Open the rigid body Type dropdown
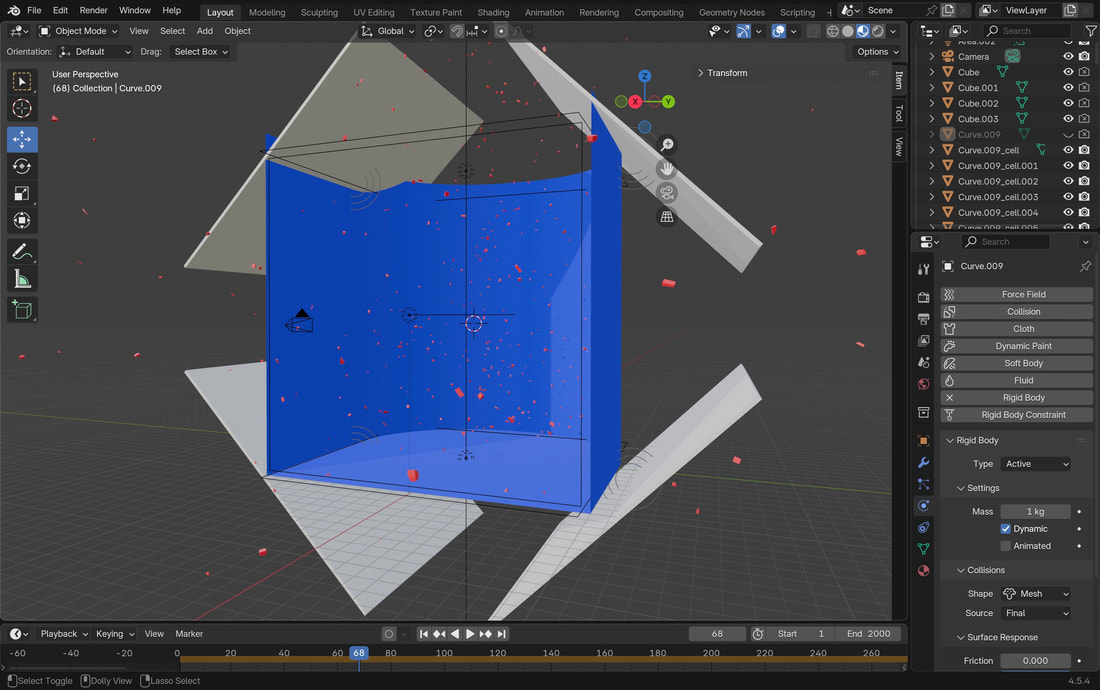The height and width of the screenshot is (690, 1100). coord(1036,464)
